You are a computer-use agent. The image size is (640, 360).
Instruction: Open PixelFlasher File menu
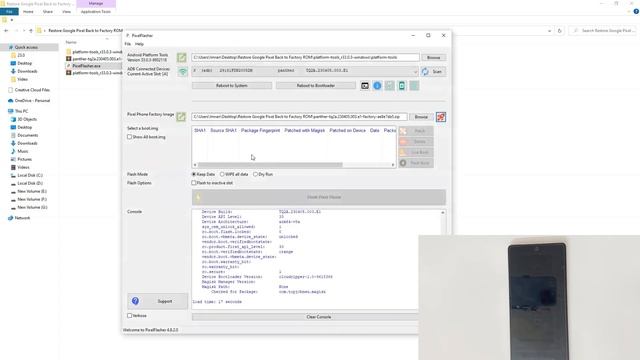point(128,44)
